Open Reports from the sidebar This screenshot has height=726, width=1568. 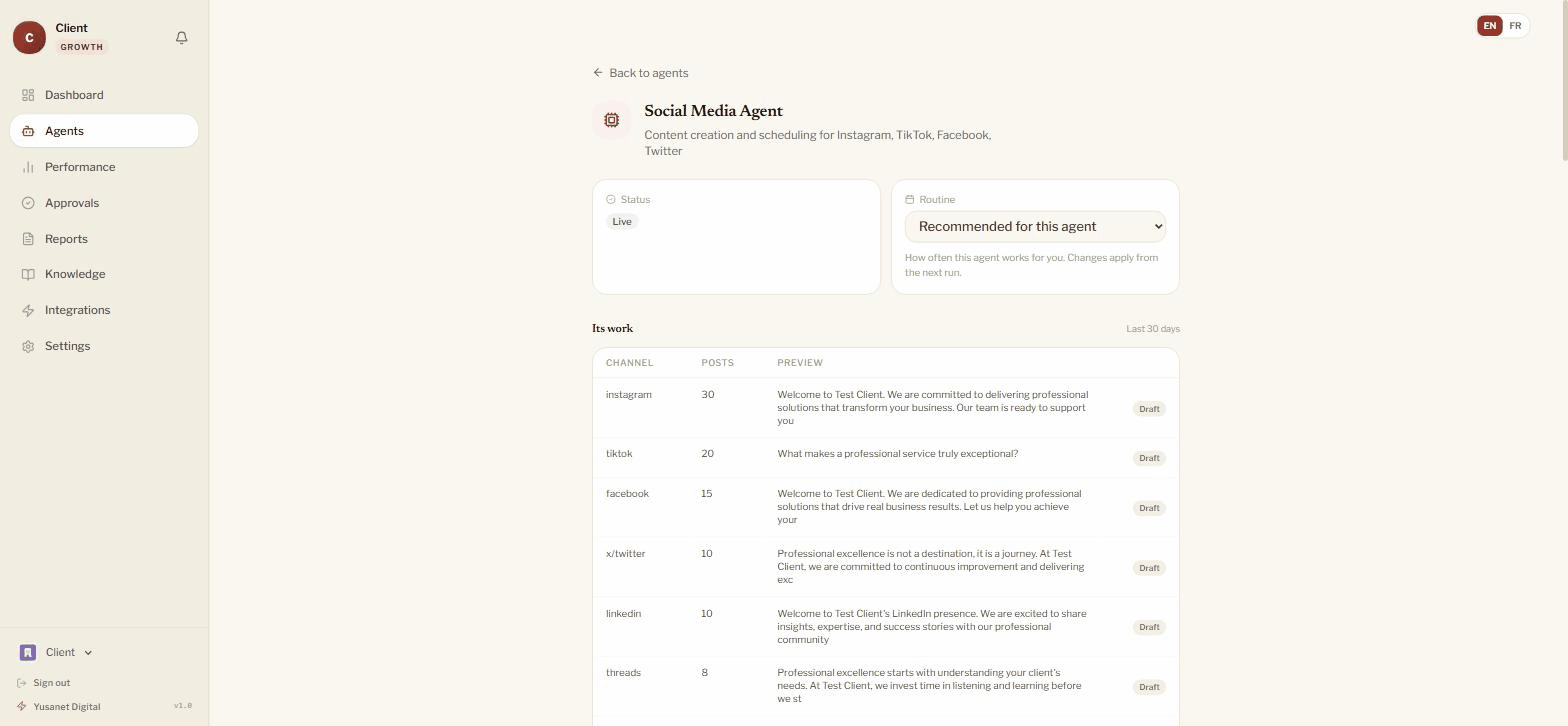click(x=104, y=239)
